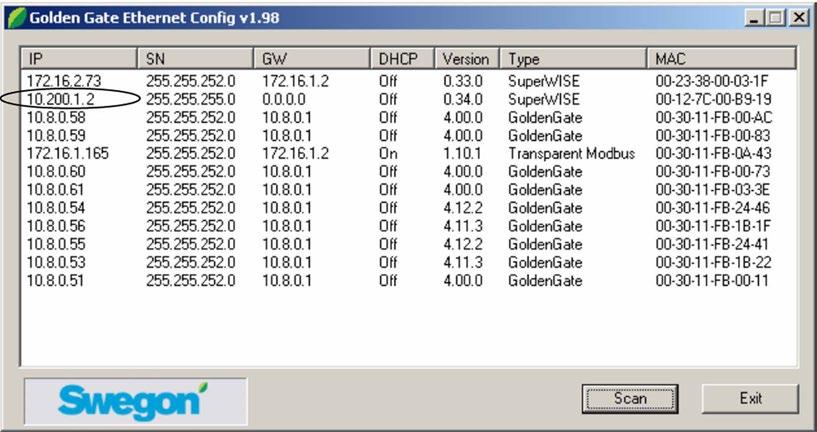Select the device at IP 10.8.0.59

pos(409,135)
